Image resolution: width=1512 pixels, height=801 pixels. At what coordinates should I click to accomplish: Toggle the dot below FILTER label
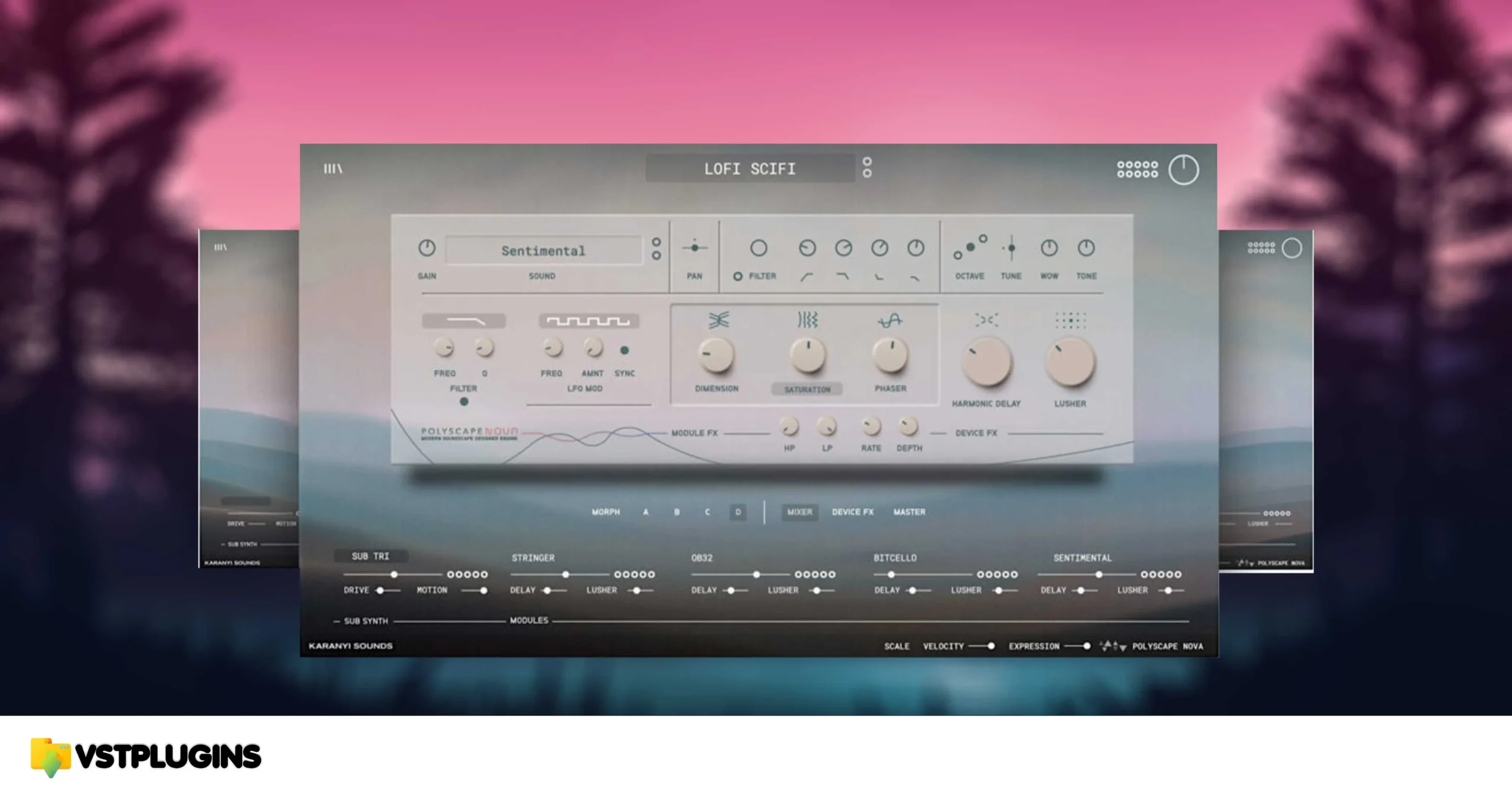(x=464, y=402)
